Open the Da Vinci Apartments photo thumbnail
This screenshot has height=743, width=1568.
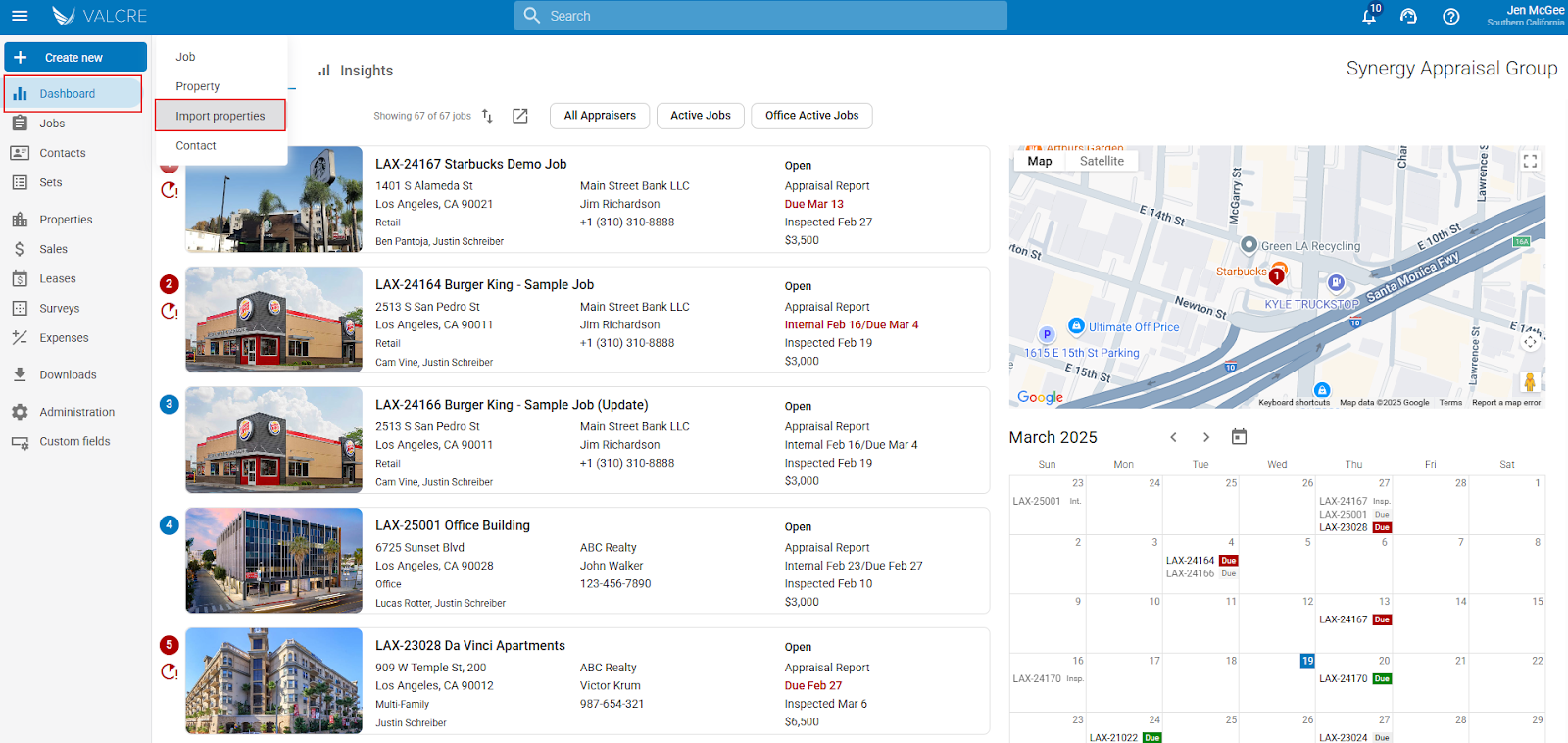tap(274, 681)
